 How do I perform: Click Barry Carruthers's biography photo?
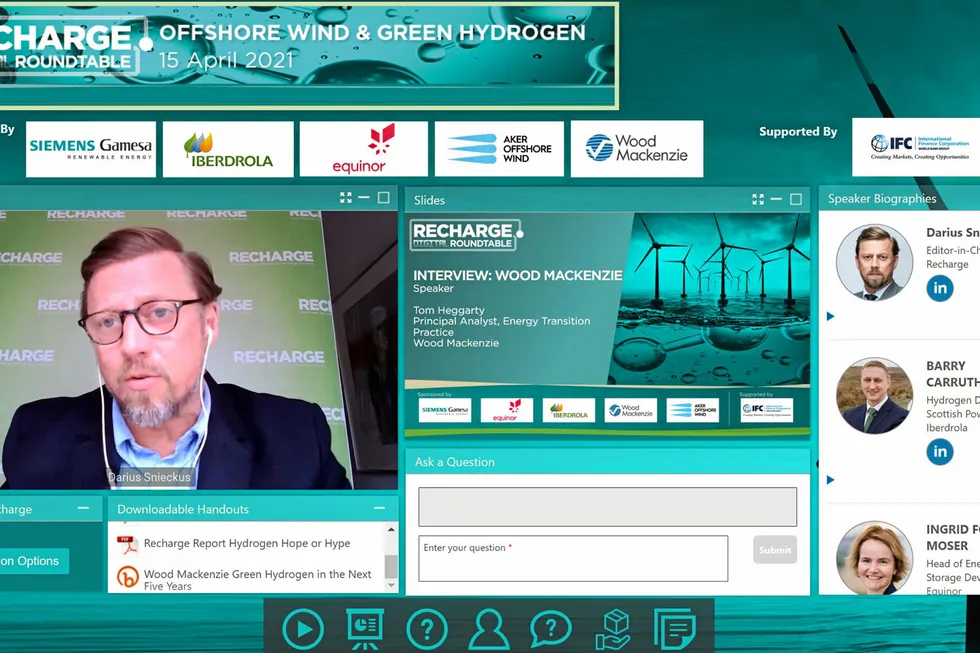(874, 396)
